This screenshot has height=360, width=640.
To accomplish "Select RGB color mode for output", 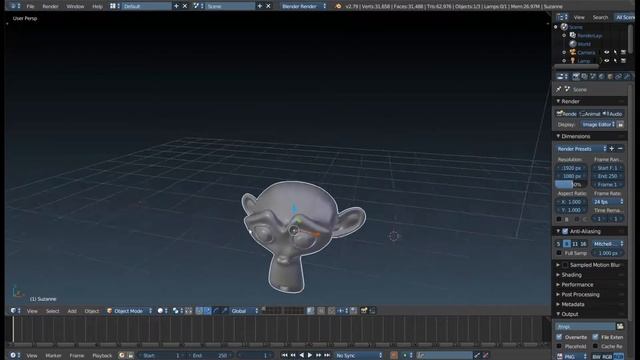I will click(607, 356).
